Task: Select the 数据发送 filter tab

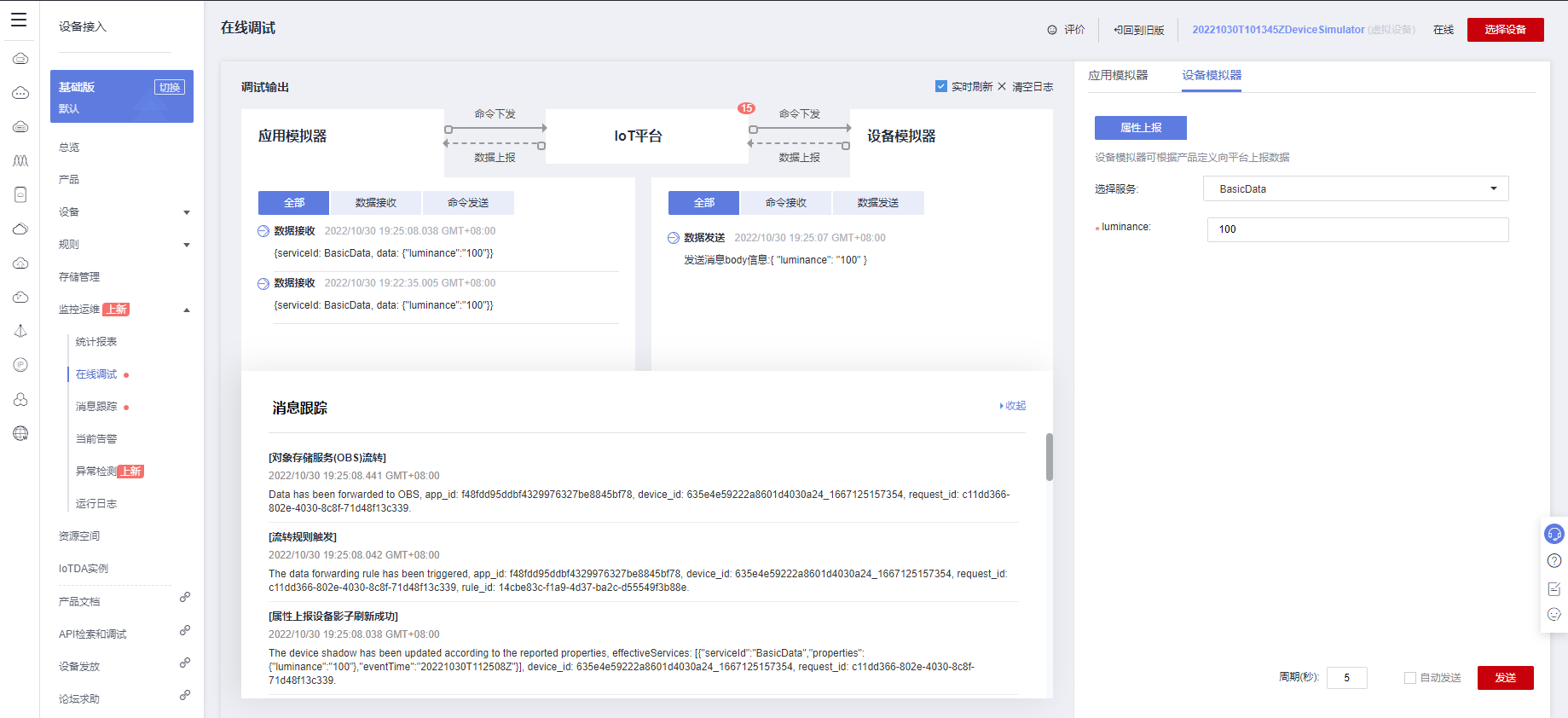Action: pos(878,203)
